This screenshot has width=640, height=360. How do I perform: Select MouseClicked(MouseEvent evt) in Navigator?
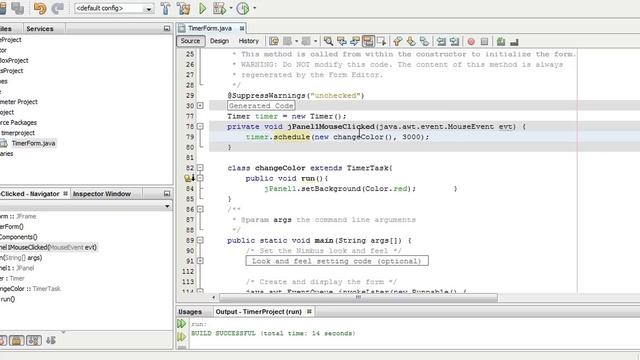[48, 247]
